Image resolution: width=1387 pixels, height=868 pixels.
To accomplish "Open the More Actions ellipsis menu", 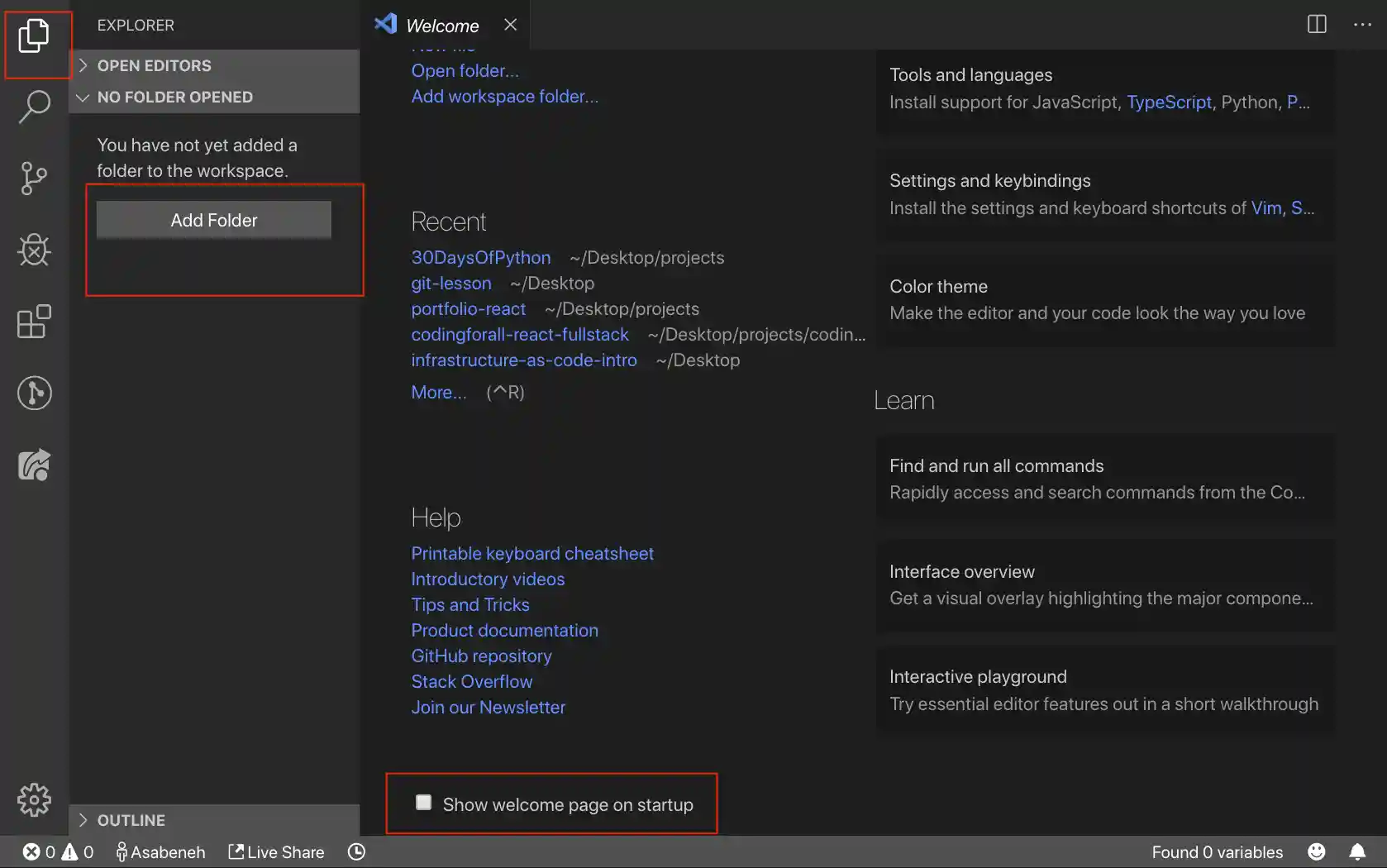I will click(x=1362, y=24).
